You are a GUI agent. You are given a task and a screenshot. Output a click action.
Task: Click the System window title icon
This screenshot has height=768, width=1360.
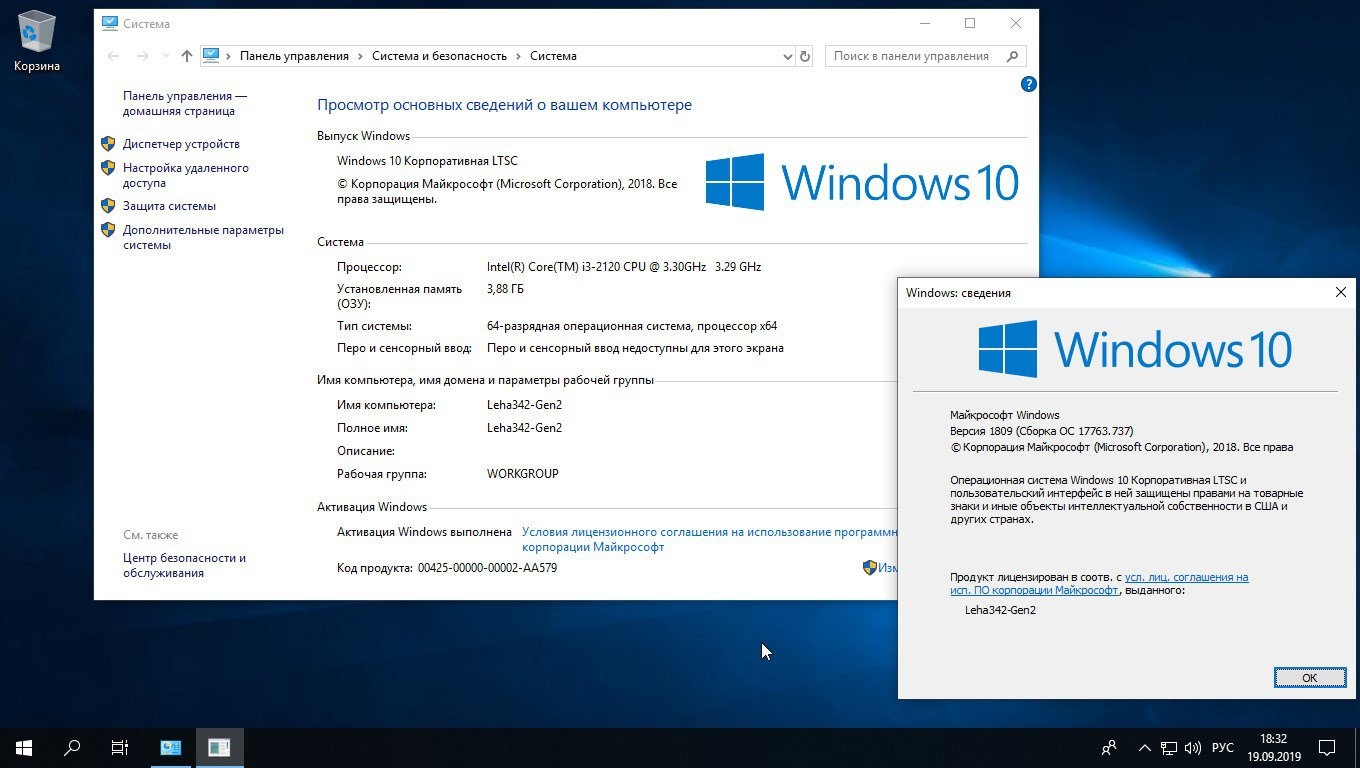click(110, 23)
